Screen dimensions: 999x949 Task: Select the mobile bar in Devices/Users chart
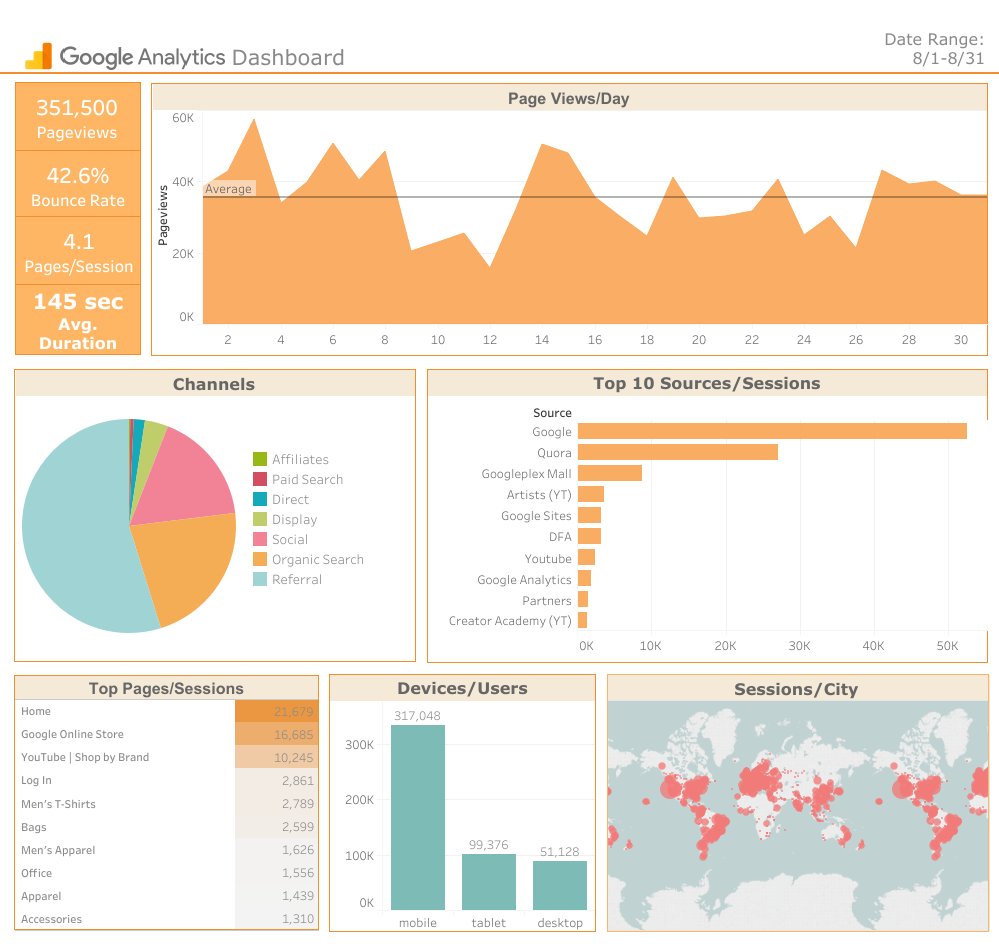(418, 820)
